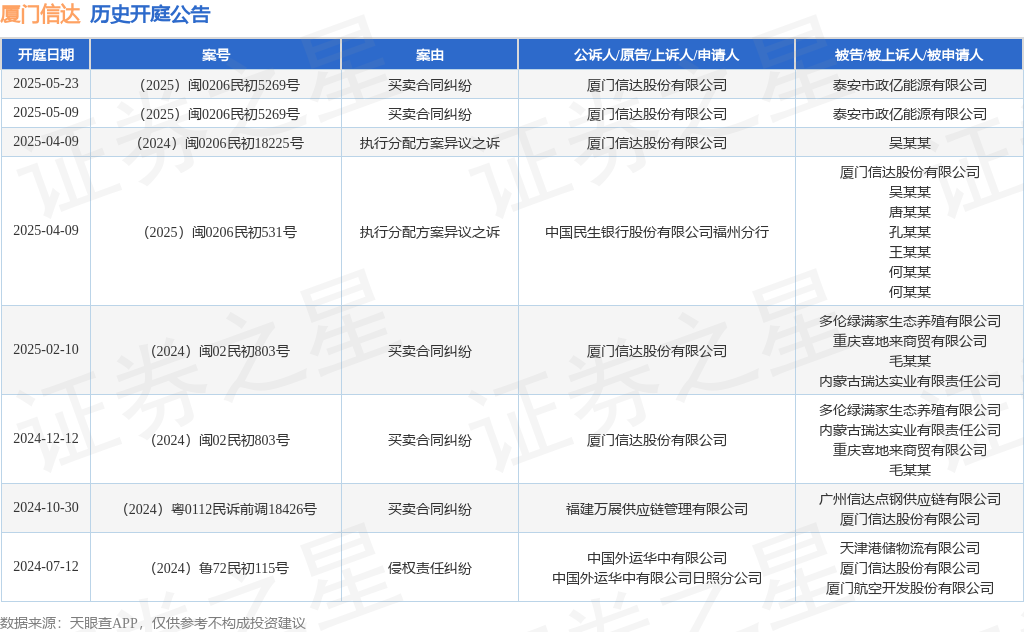Viewport: 1024px width, 632px height.
Task: Click 买卖合同纠纷 in the 2024-10-30 row
Action: 430,509
